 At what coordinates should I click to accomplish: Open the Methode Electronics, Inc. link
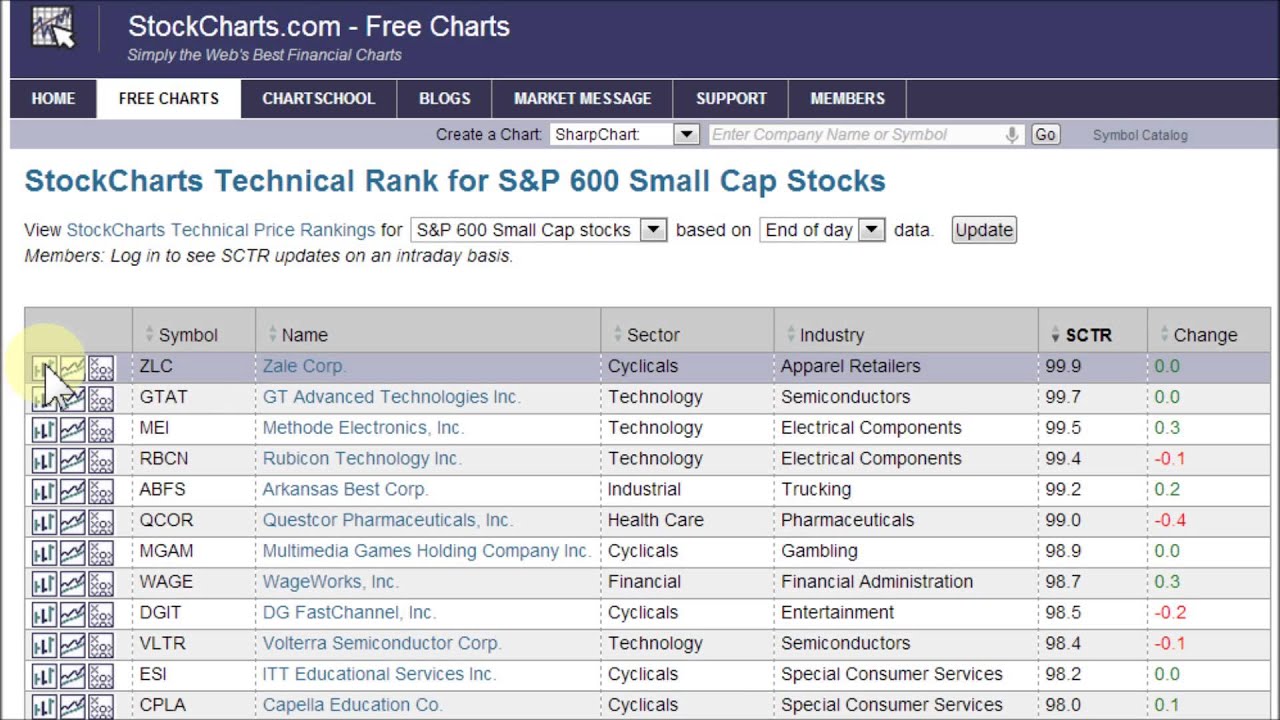click(x=363, y=428)
